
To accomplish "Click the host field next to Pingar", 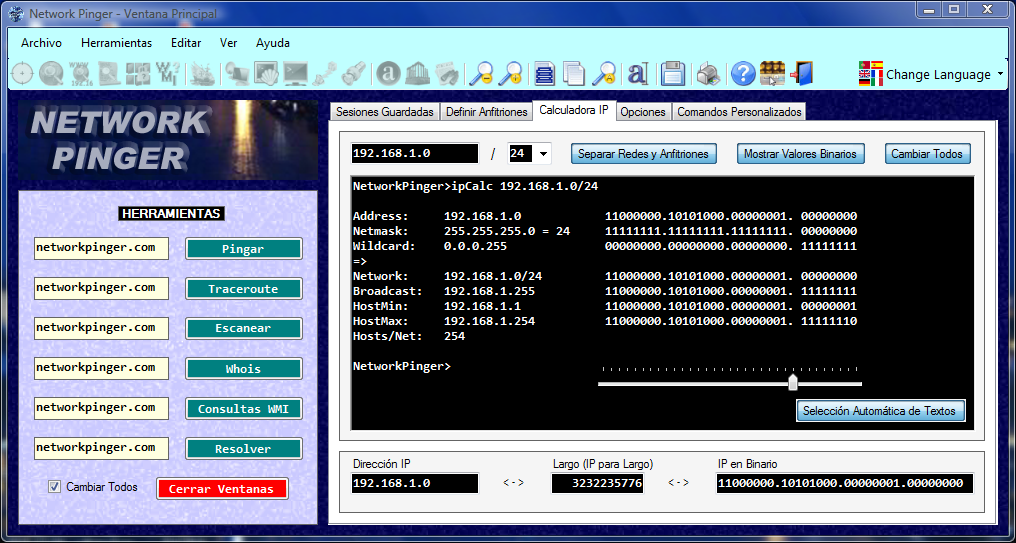I will click(x=101, y=248).
